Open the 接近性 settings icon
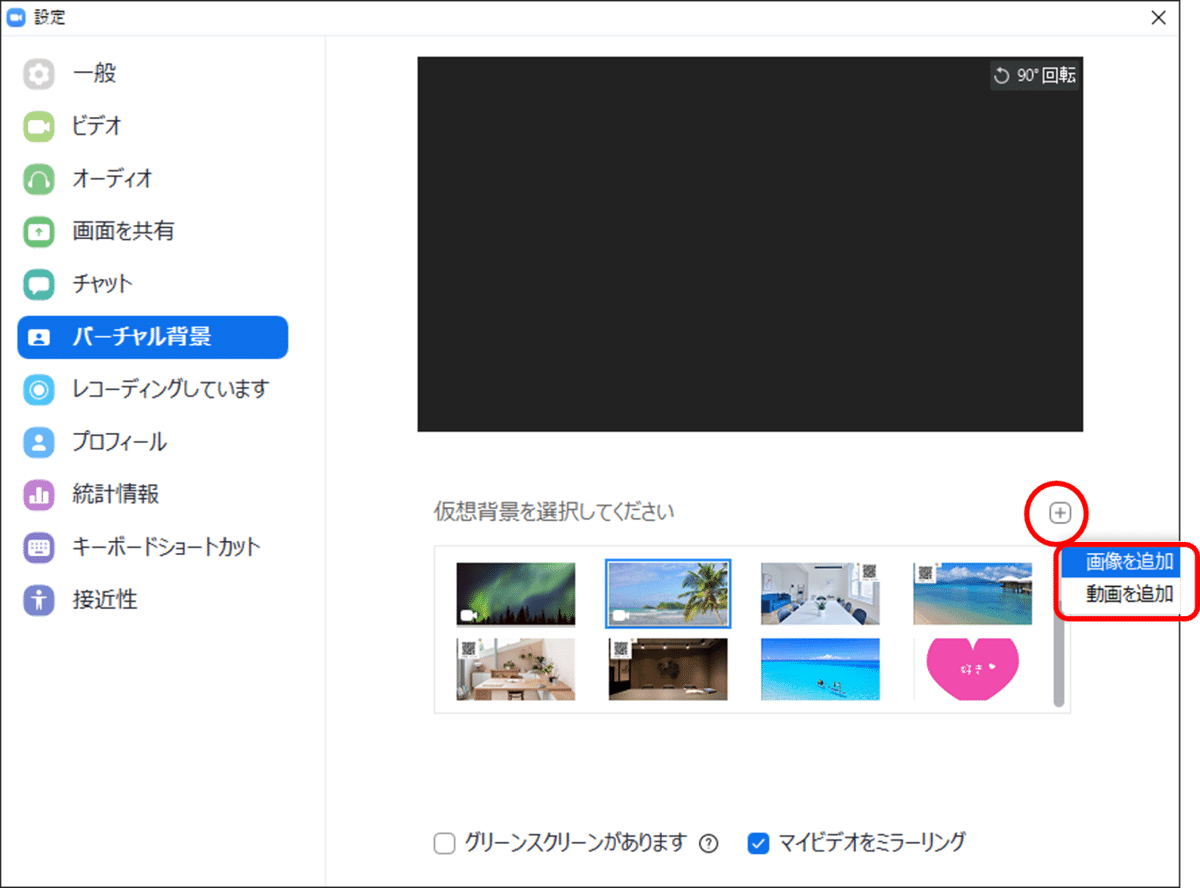 tap(38, 600)
